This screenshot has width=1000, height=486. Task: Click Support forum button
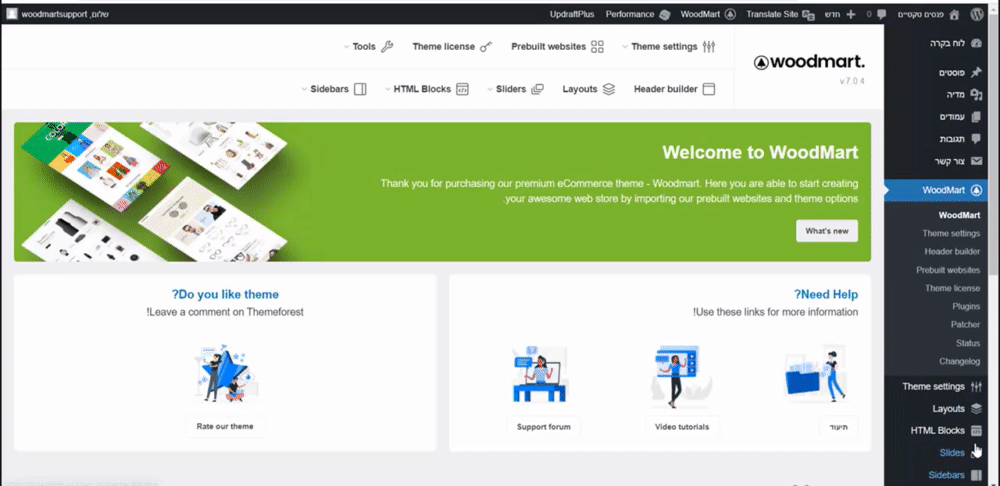pos(543,426)
